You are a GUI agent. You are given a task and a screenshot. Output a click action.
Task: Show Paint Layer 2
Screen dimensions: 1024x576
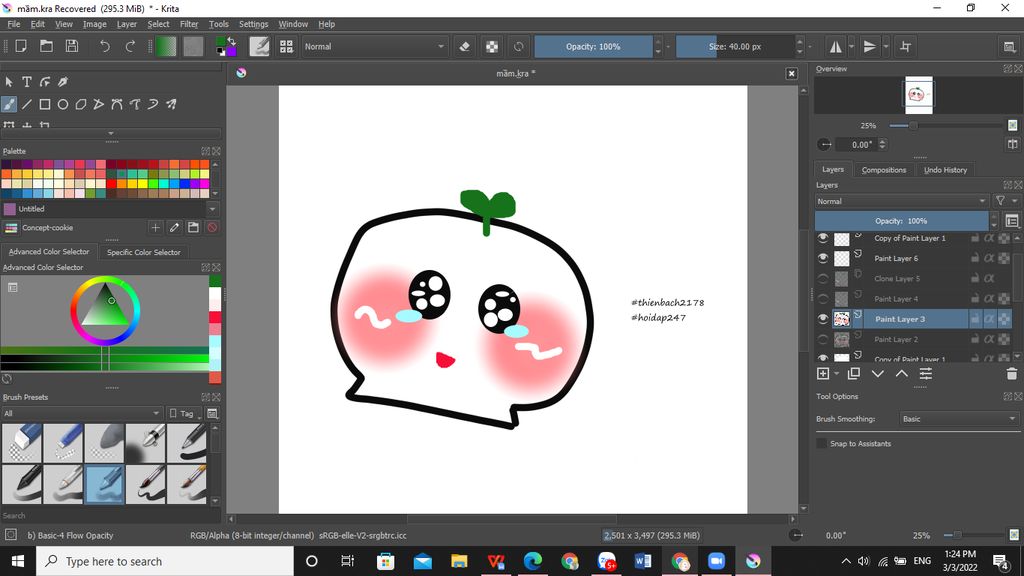tap(823, 340)
